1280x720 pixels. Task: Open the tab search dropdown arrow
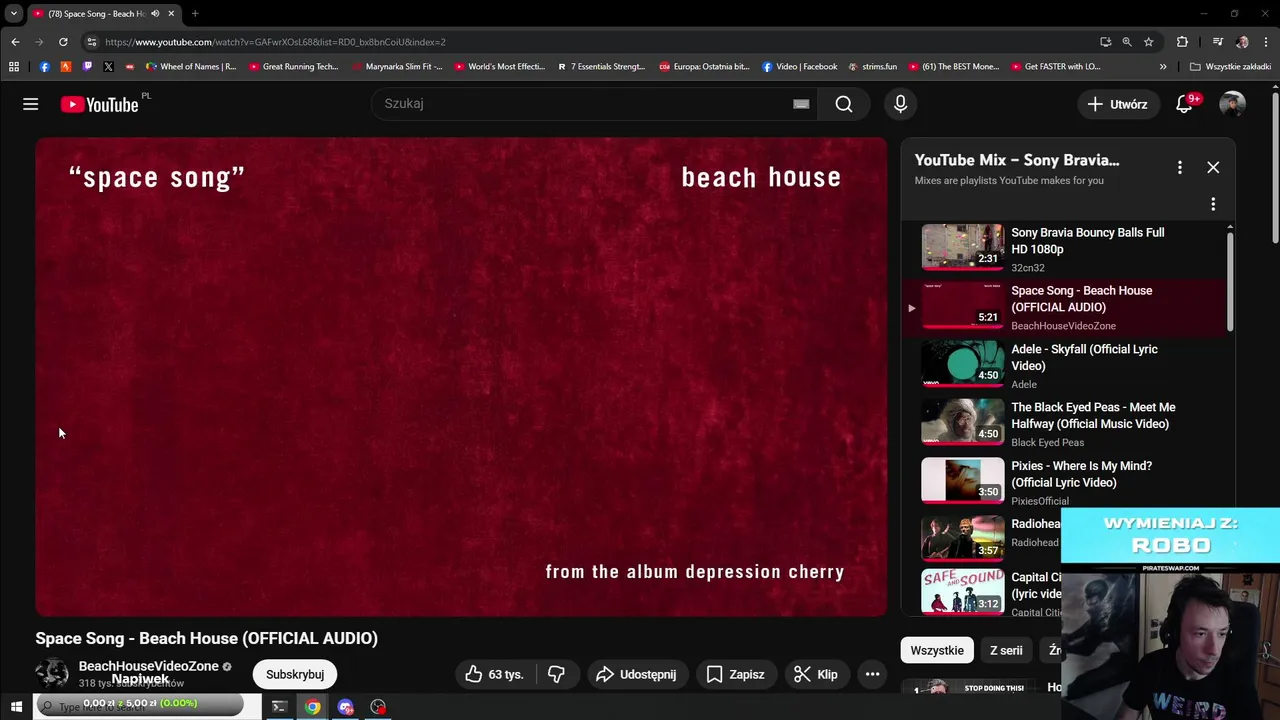14,14
